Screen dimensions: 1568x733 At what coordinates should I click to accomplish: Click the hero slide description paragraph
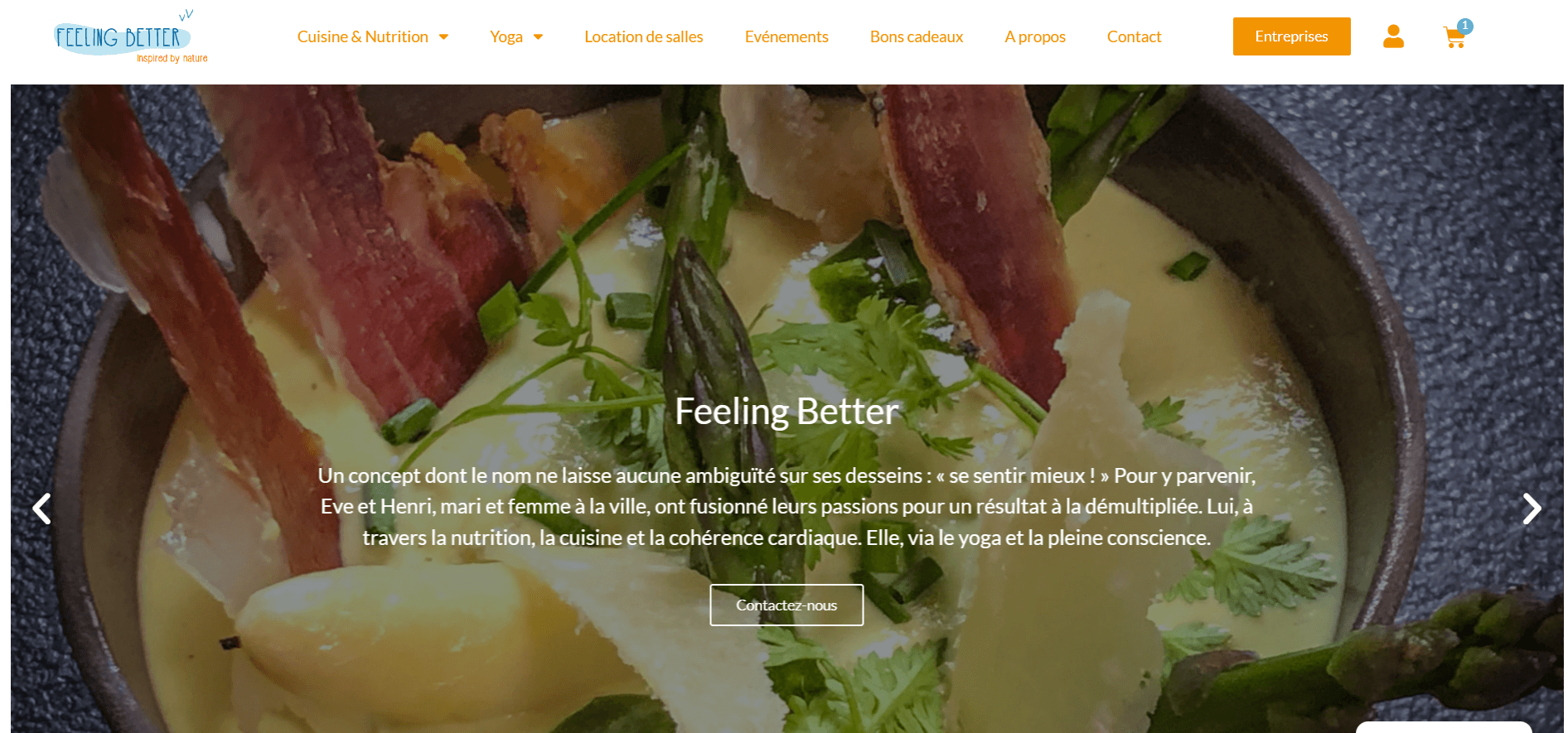[x=786, y=506]
